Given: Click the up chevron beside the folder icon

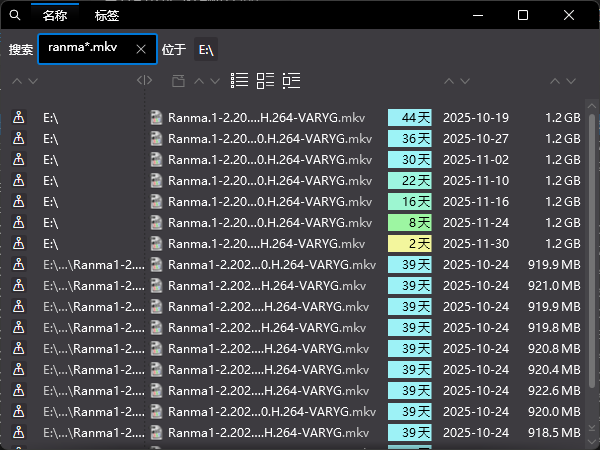Looking at the screenshot, I should [x=198, y=80].
